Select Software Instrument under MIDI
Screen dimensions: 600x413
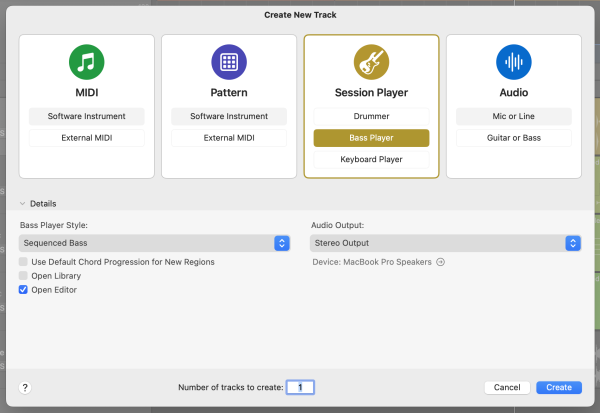pos(86,116)
